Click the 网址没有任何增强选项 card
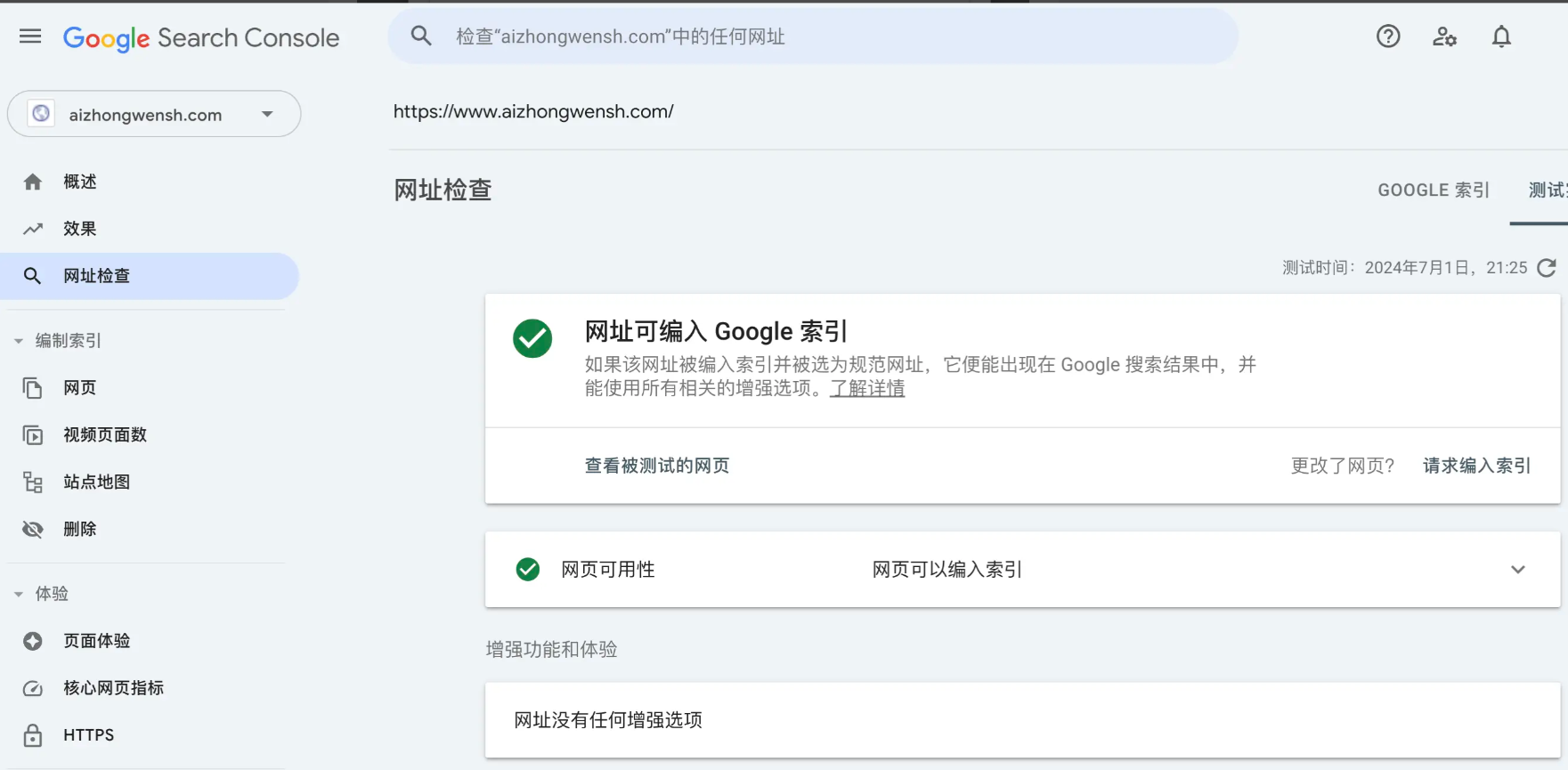The height and width of the screenshot is (770, 1568). [x=1022, y=720]
